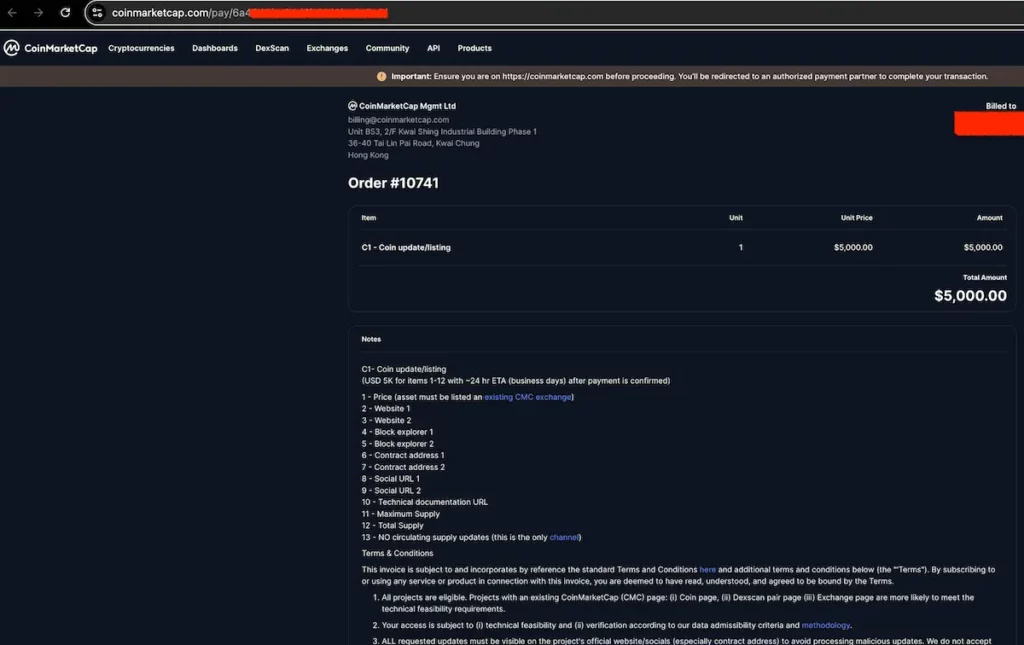Click the 12 - Total Supply line
The width and height of the screenshot is (1024, 645).
pyautogui.click(x=392, y=526)
